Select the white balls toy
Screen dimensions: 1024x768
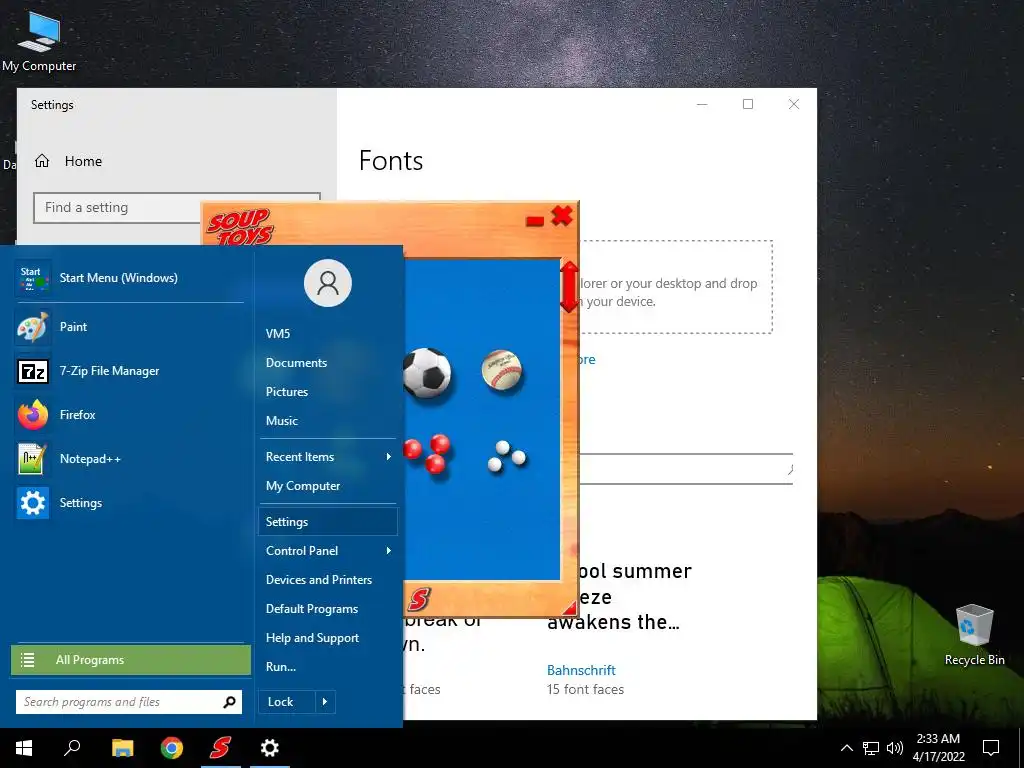507,456
